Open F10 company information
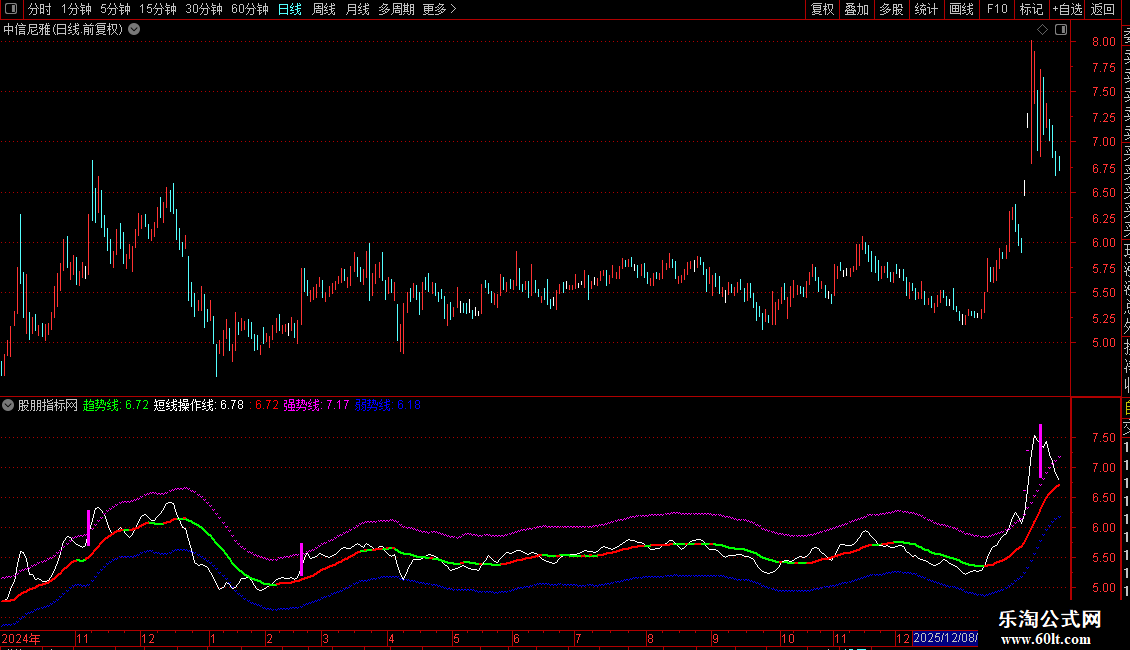The height and width of the screenshot is (650, 1130). [x=997, y=9]
